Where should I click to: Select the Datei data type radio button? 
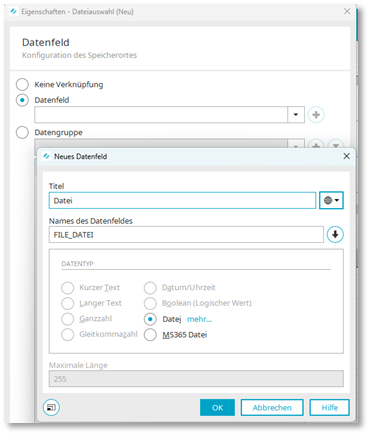(150, 319)
